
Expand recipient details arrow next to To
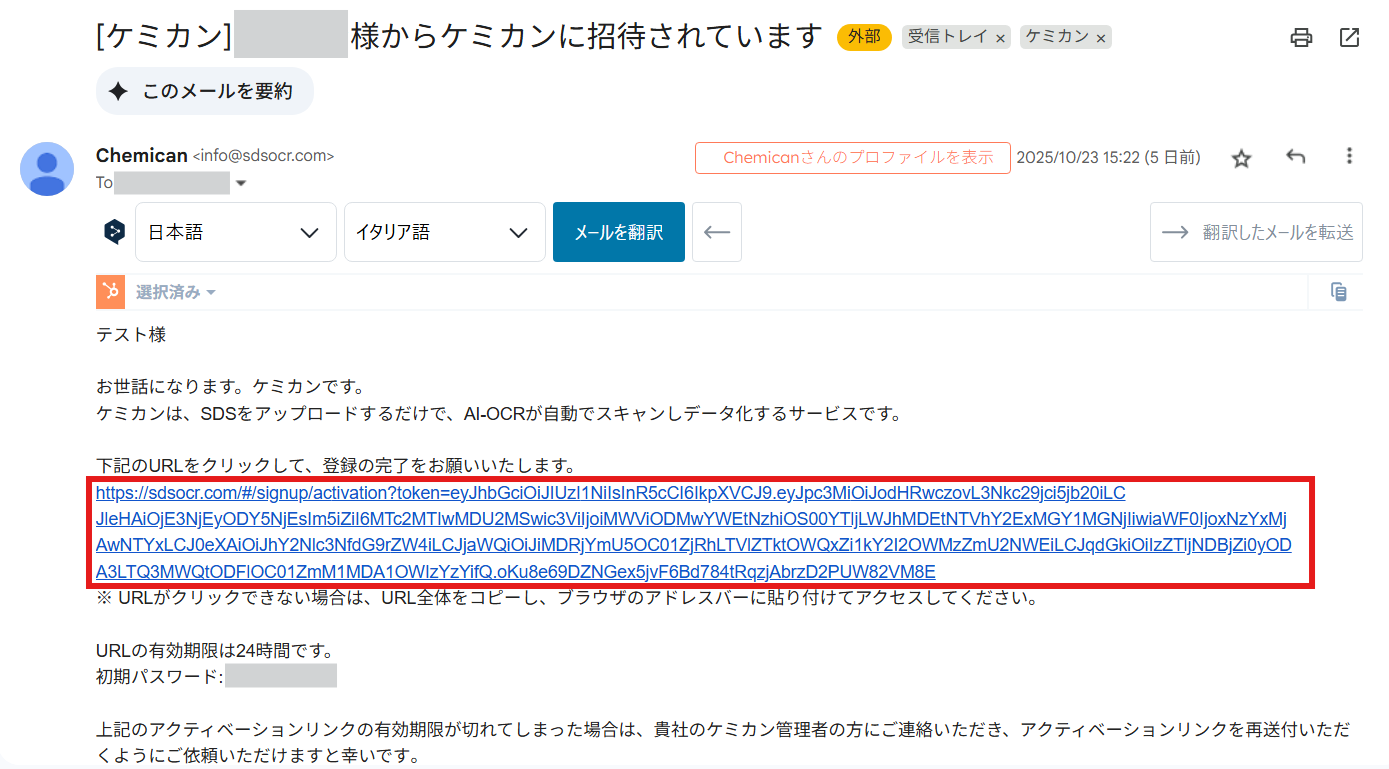(x=240, y=183)
